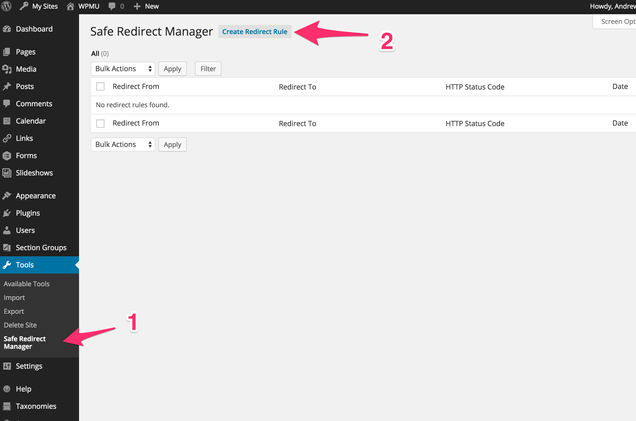
Task: Click the Settings icon in sidebar
Action: tap(6, 366)
